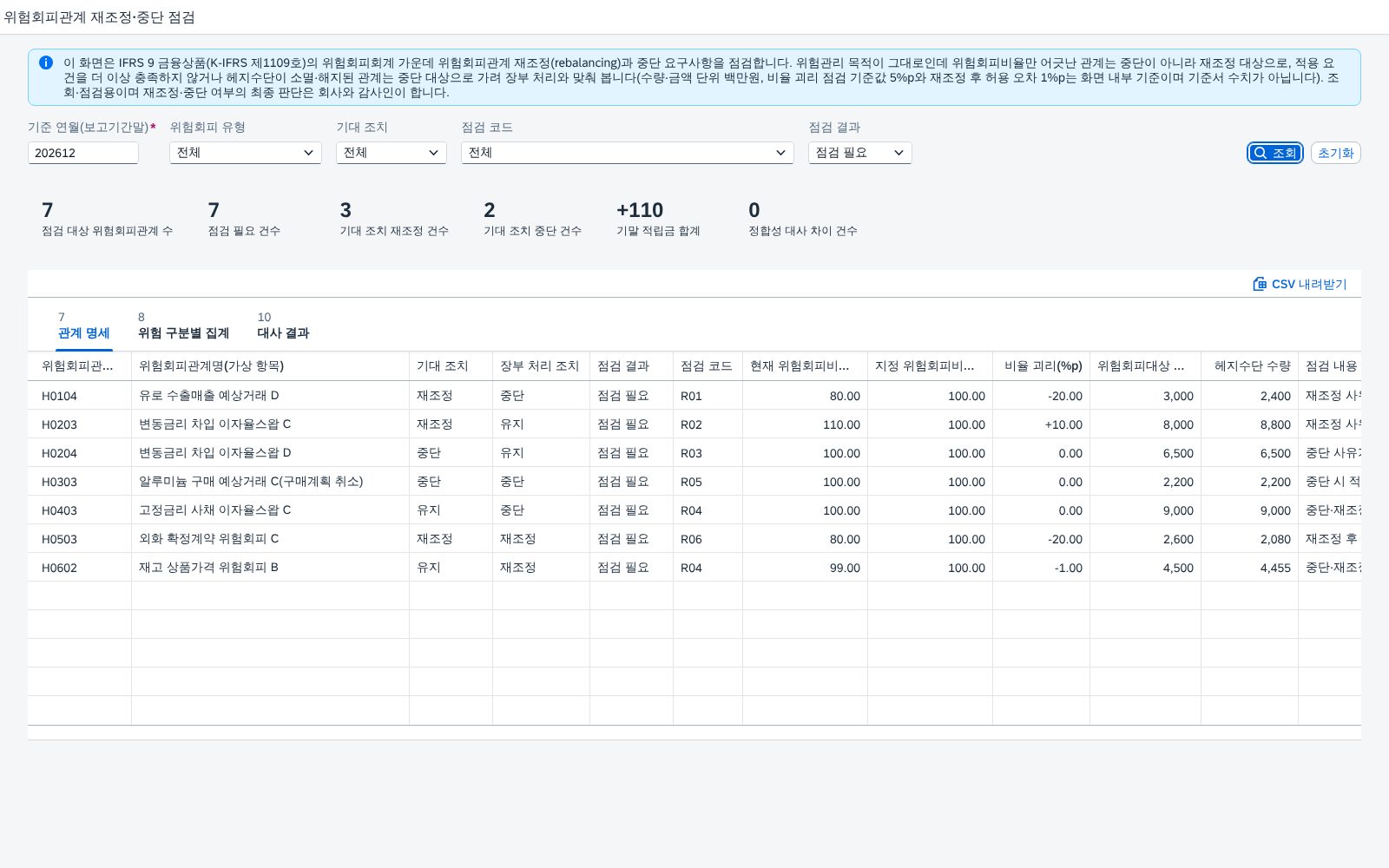Select the row ID H0104

[59, 396]
